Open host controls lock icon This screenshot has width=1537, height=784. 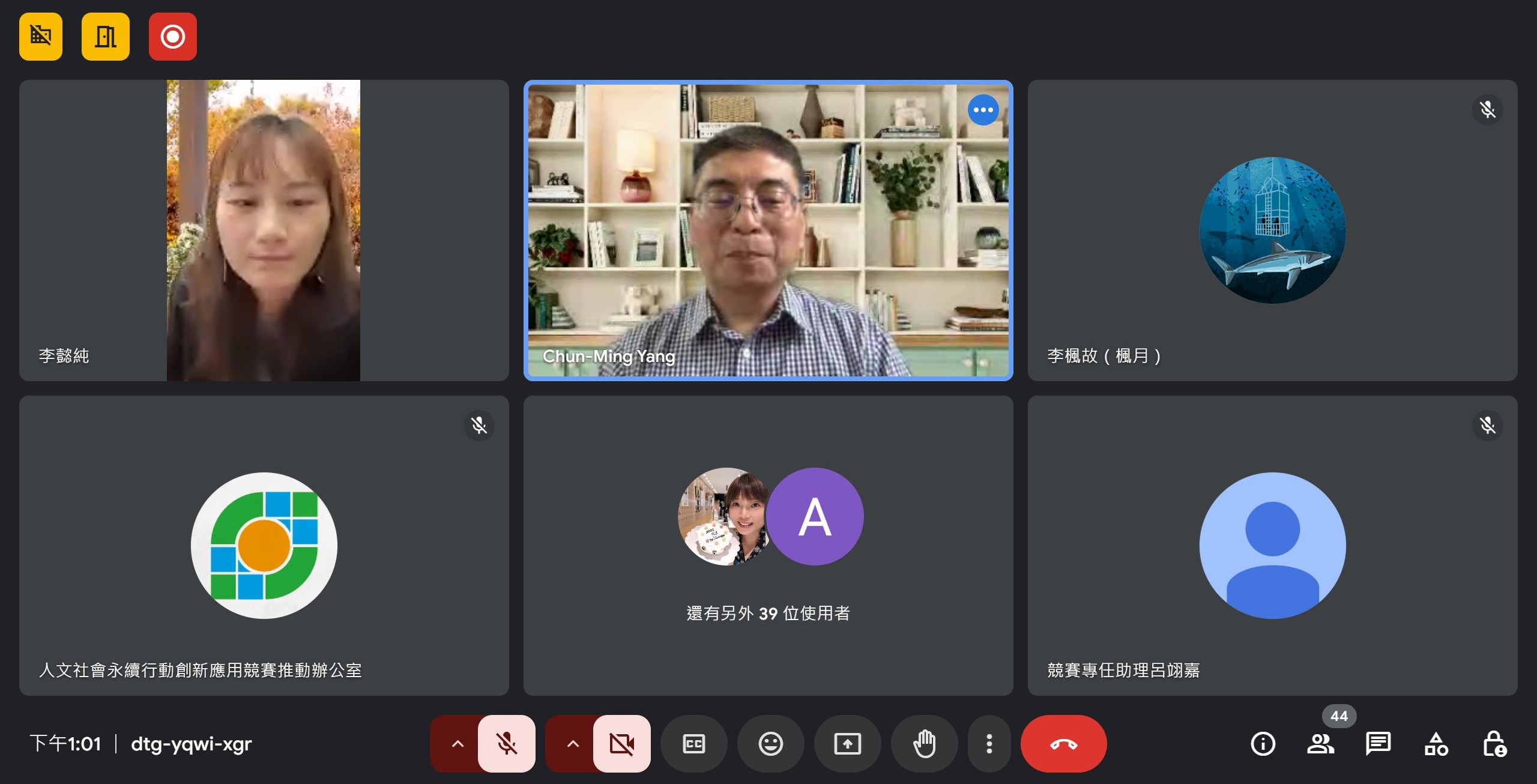click(x=1493, y=744)
